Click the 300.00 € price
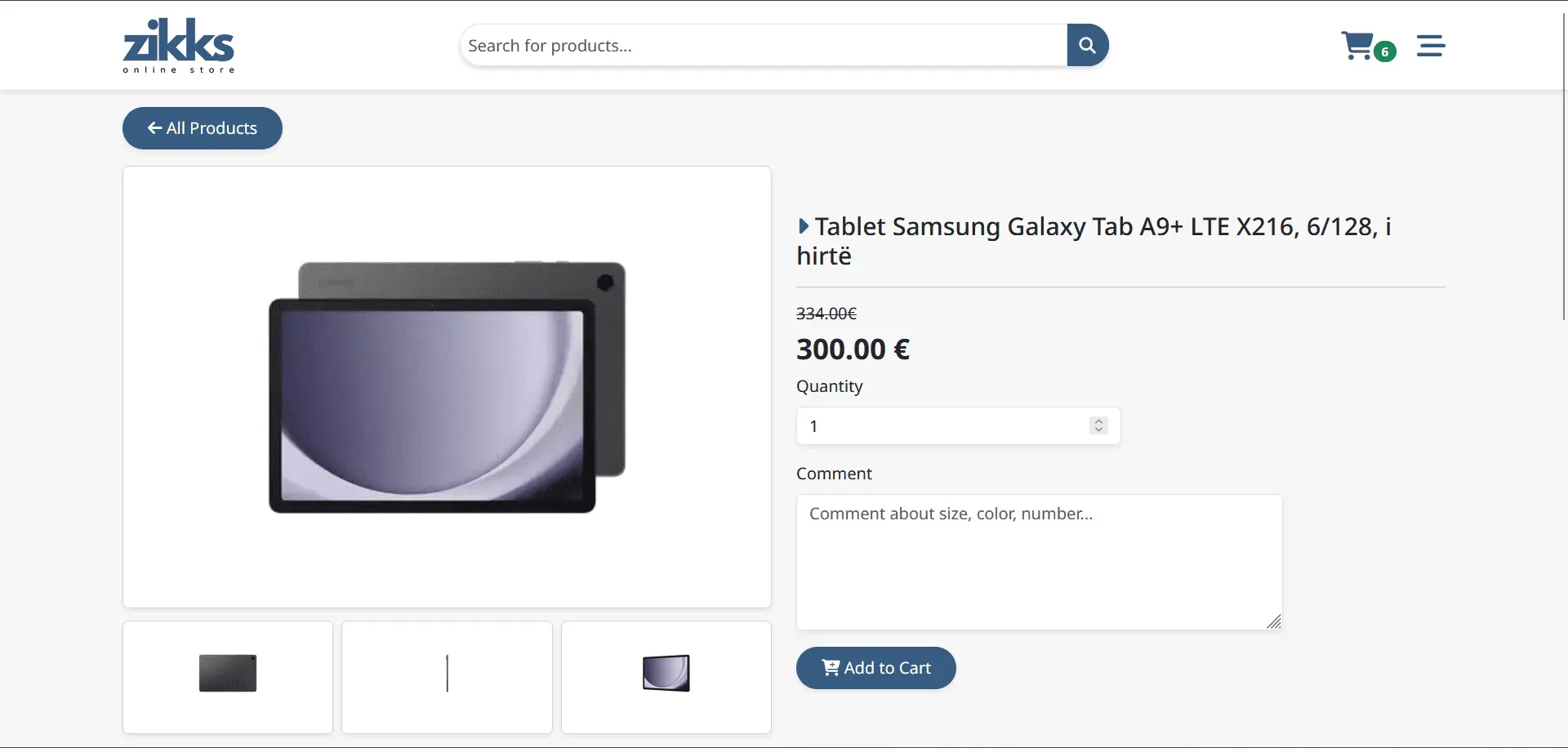Screen dimensions: 1568x748 (853, 350)
